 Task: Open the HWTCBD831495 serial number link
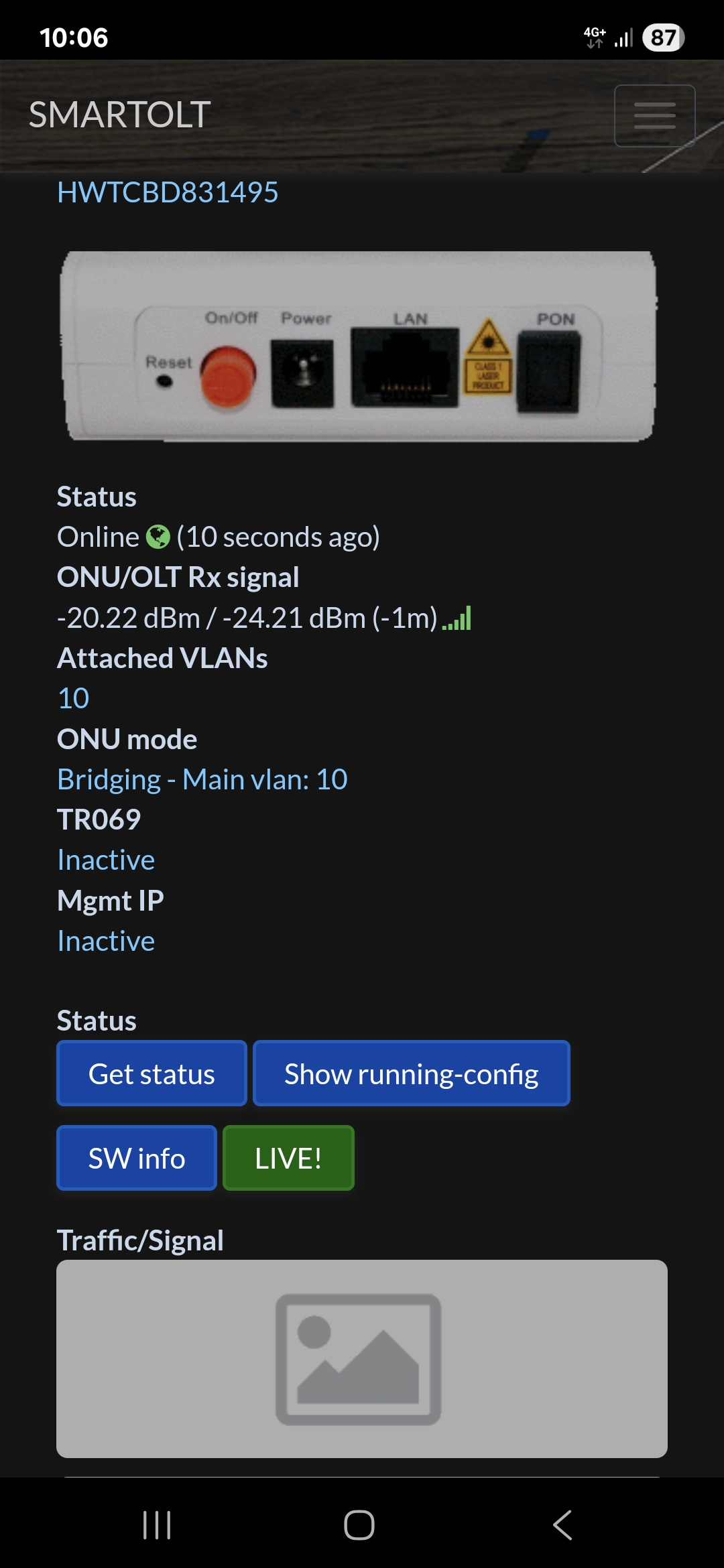[x=168, y=192]
